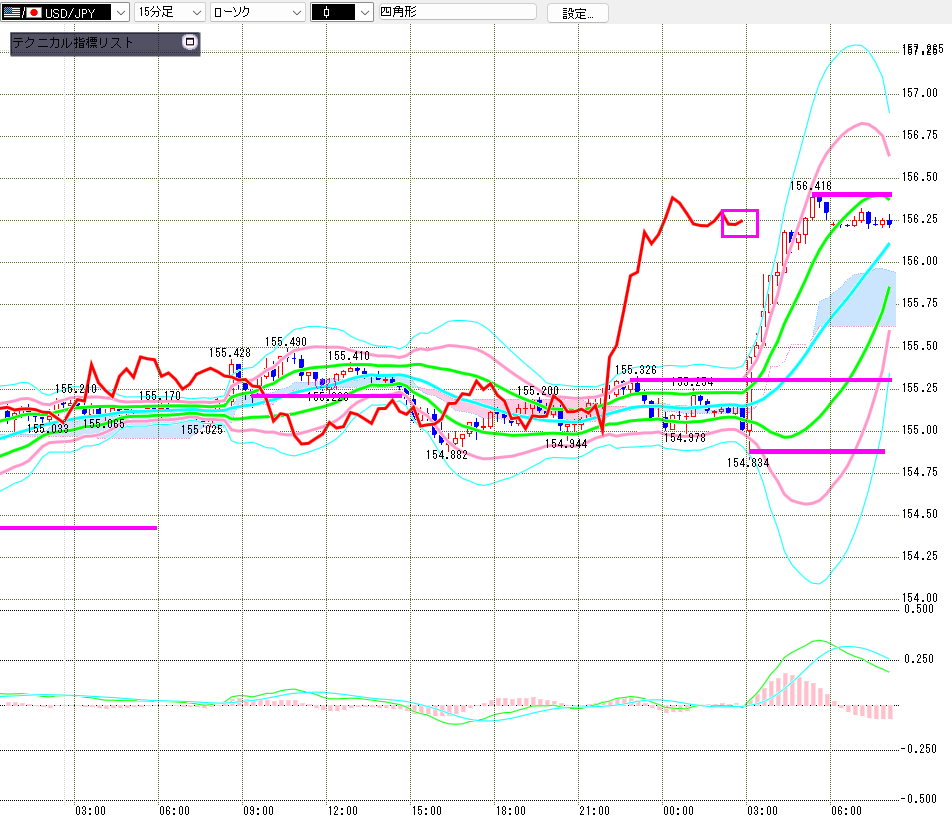Click the 設定... button
Screen dimensions: 952x819
(577, 13)
